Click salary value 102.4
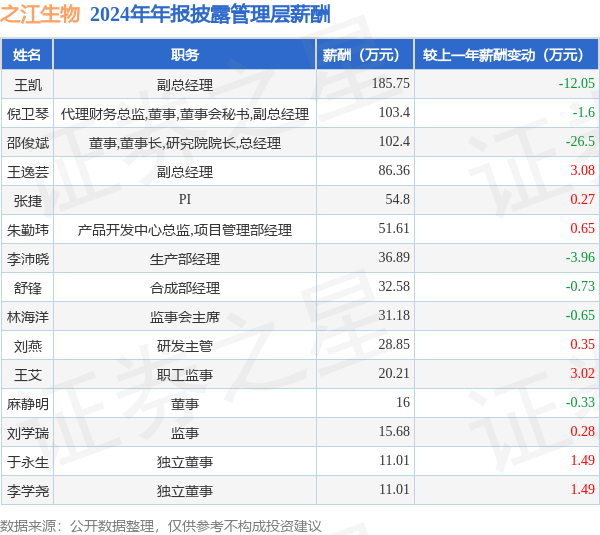 click(394, 141)
